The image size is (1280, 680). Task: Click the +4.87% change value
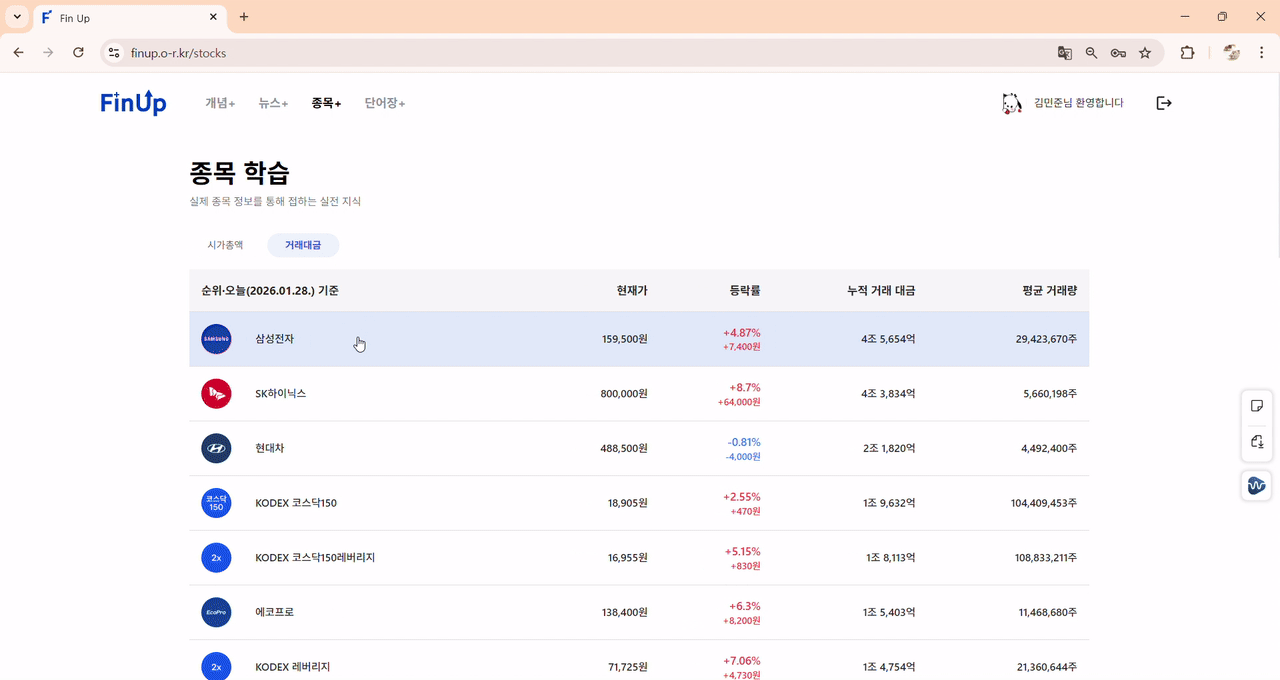pyautogui.click(x=742, y=332)
